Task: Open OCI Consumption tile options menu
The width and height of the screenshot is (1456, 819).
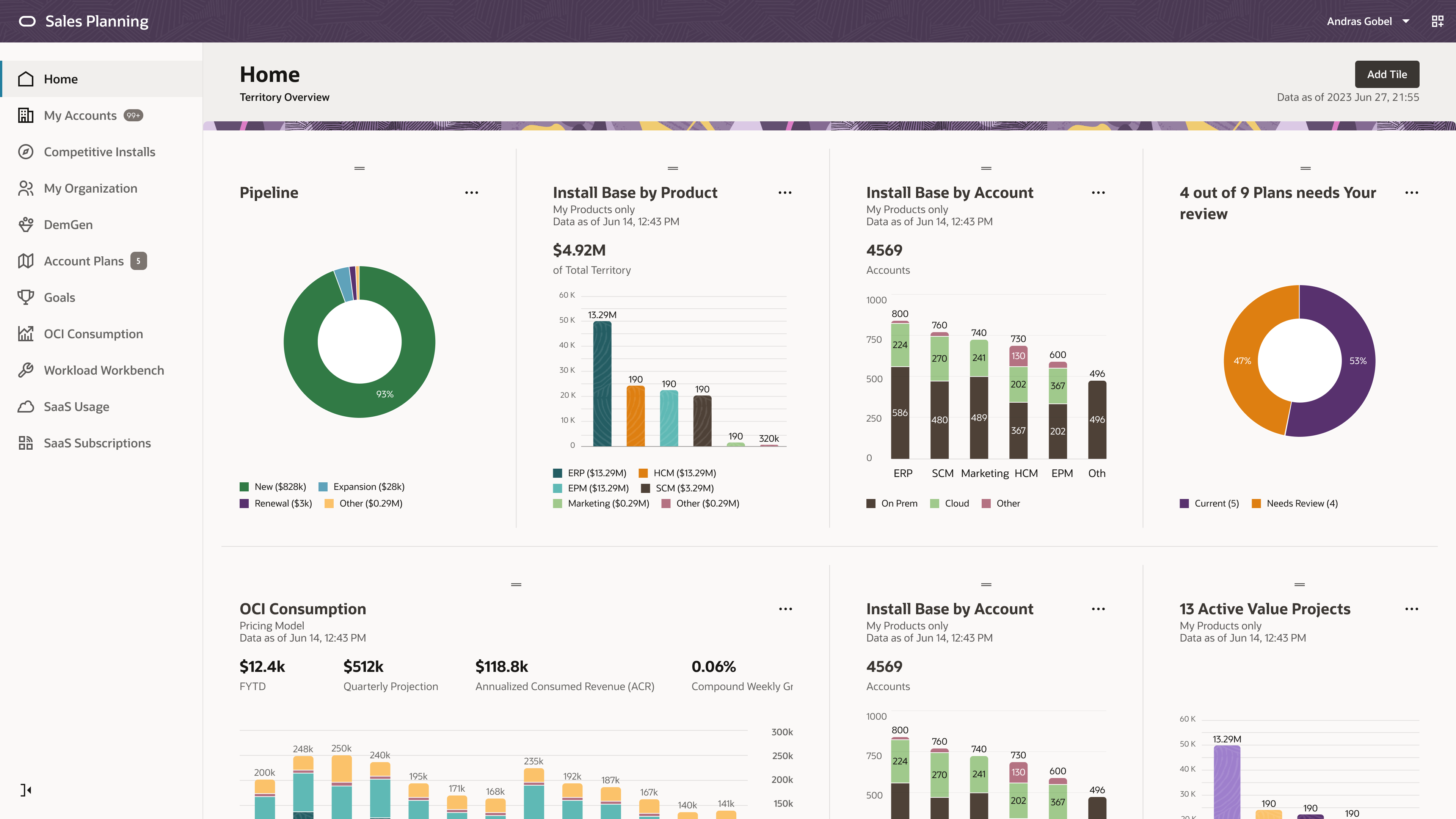Action: [x=785, y=609]
